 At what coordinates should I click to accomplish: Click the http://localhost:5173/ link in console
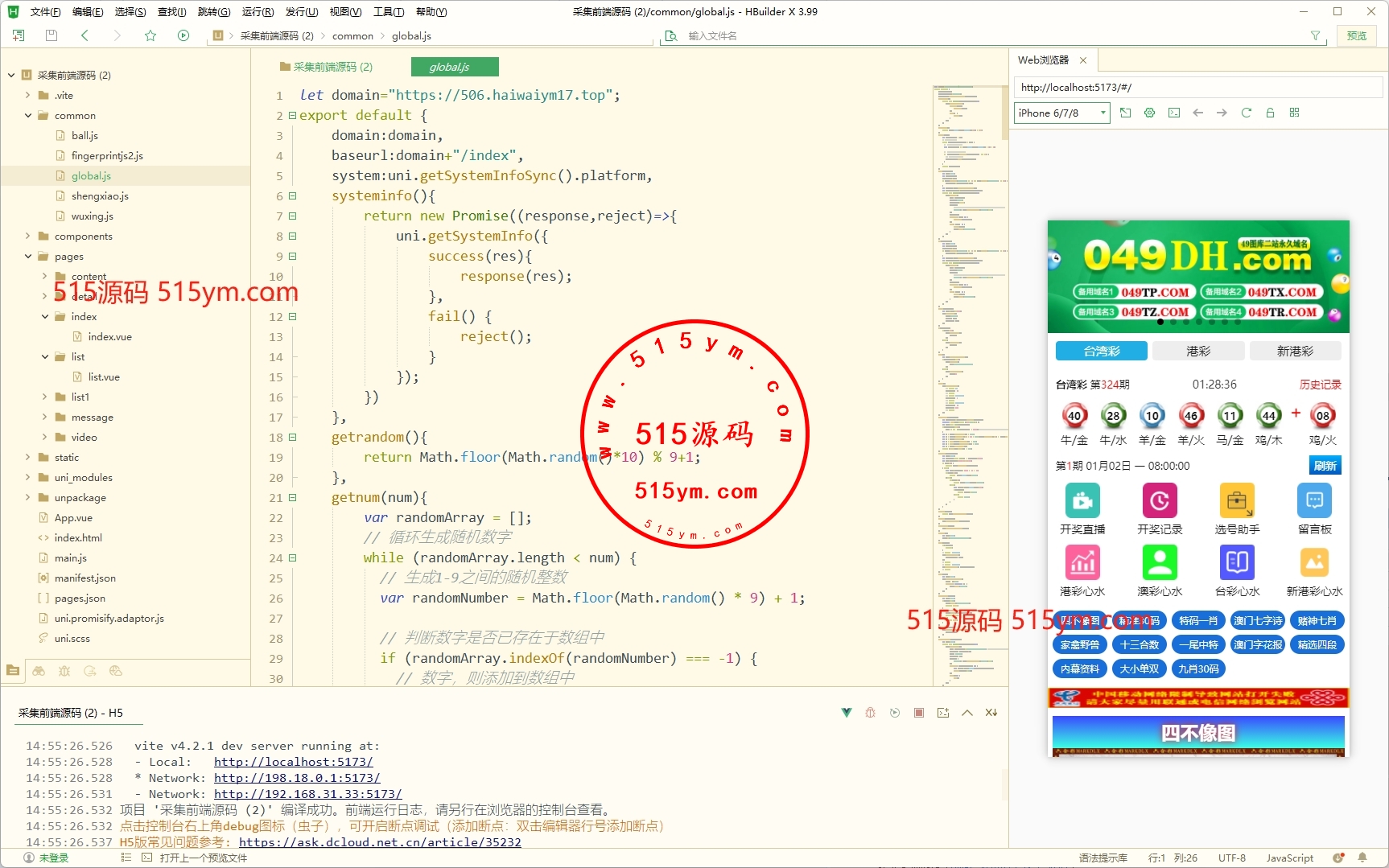pos(293,762)
